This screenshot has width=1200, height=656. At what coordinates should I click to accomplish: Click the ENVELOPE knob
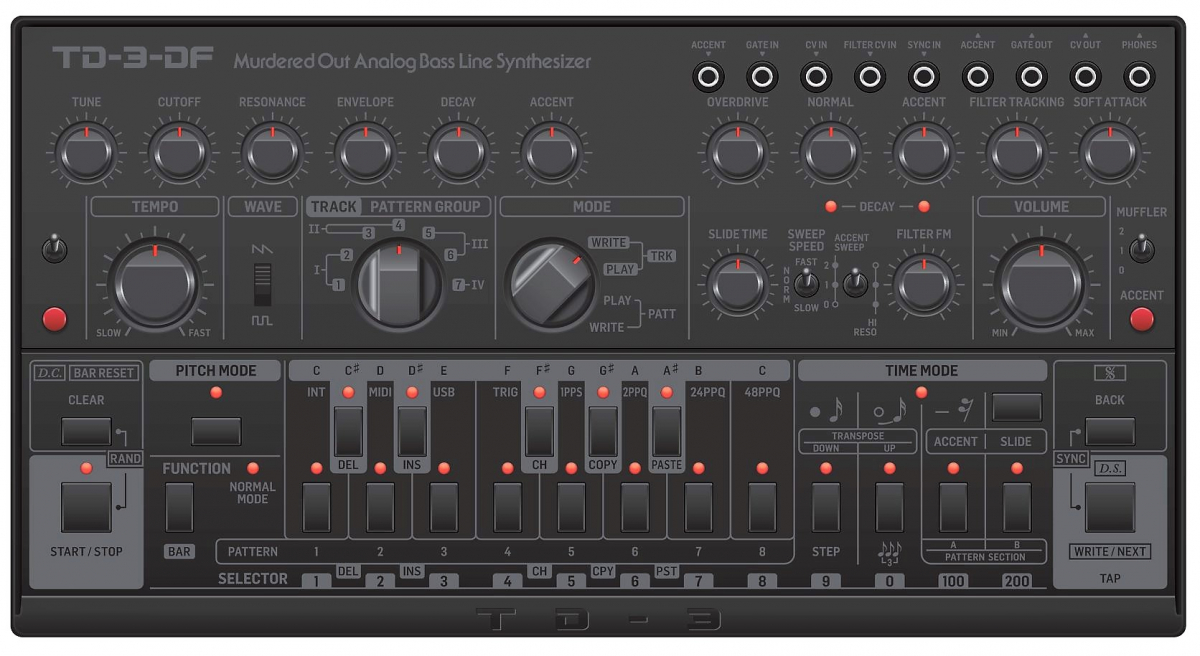tap(365, 152)
